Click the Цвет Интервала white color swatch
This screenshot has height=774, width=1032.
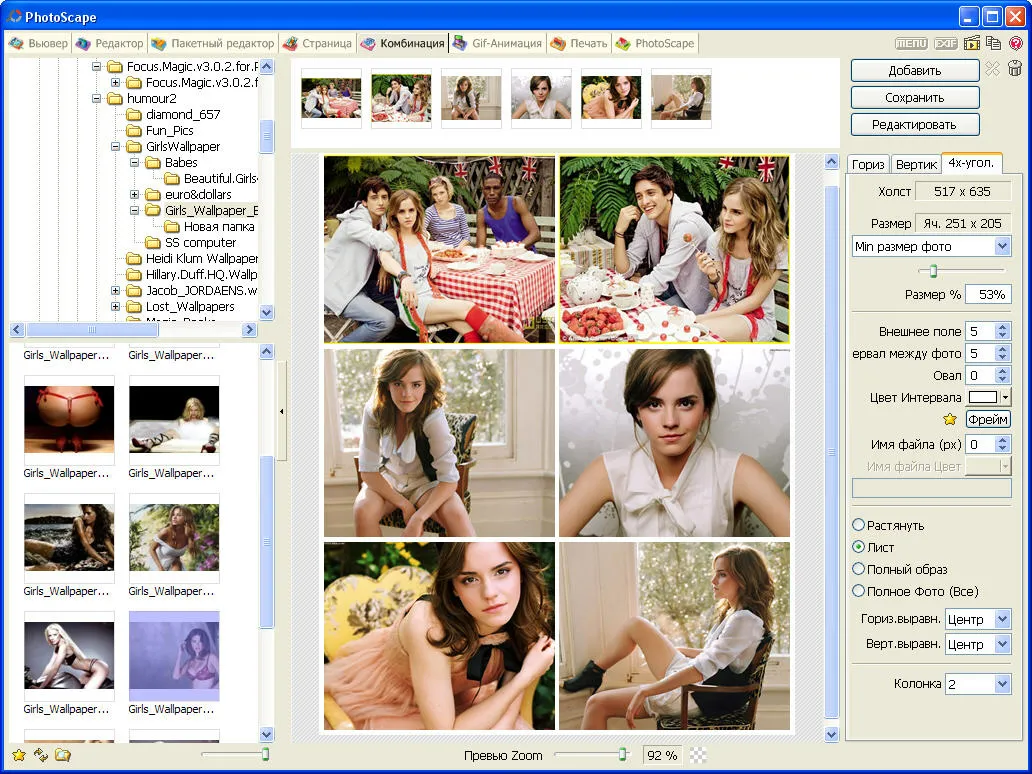pyautogui.click(x=983, y=398)
